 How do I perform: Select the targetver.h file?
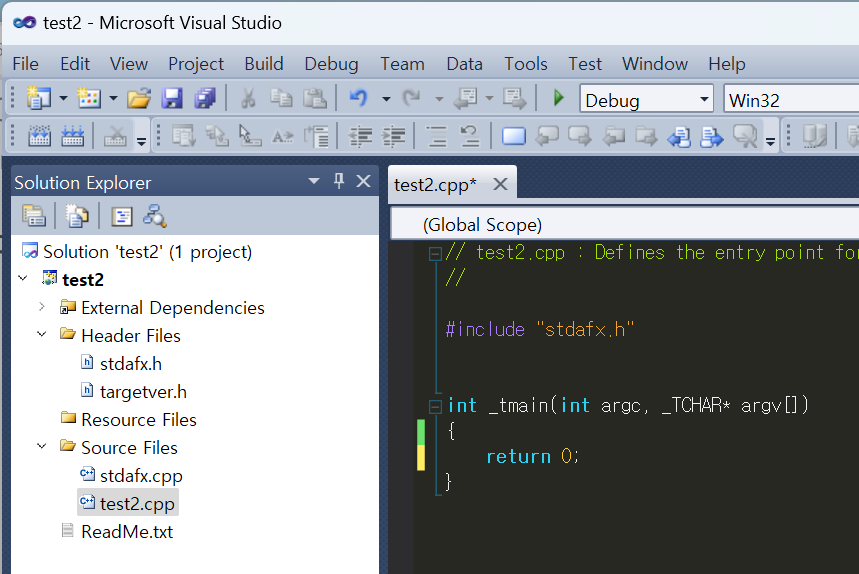[x=144, y=392]
